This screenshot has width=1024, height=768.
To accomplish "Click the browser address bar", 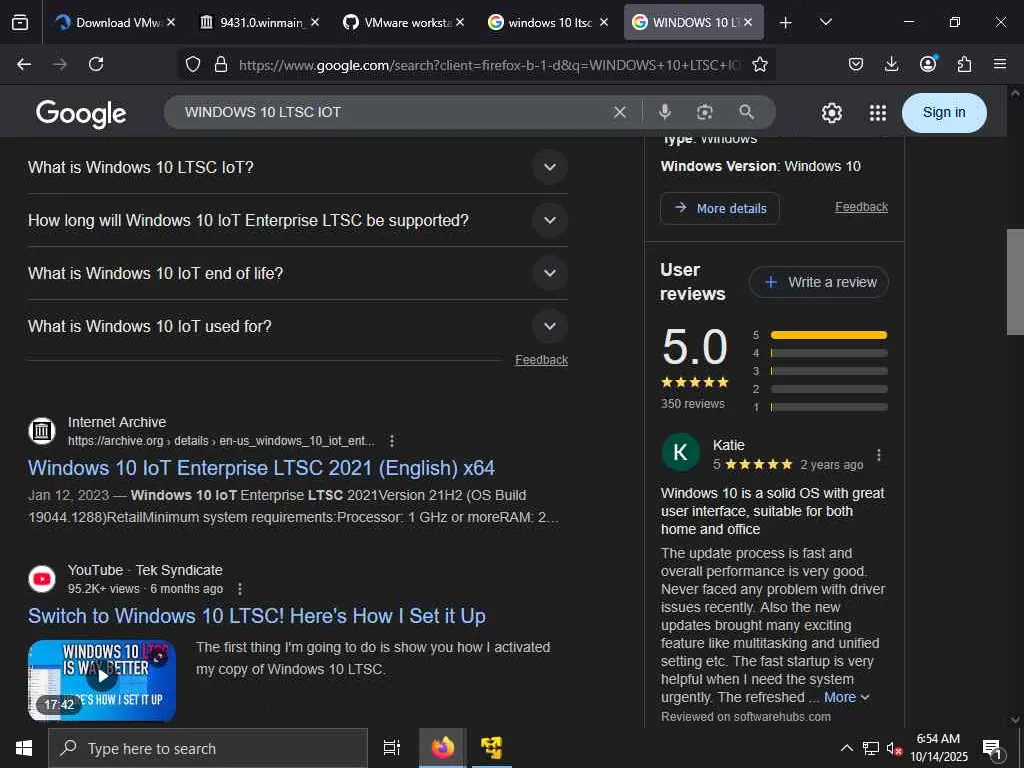I will 490,65.
